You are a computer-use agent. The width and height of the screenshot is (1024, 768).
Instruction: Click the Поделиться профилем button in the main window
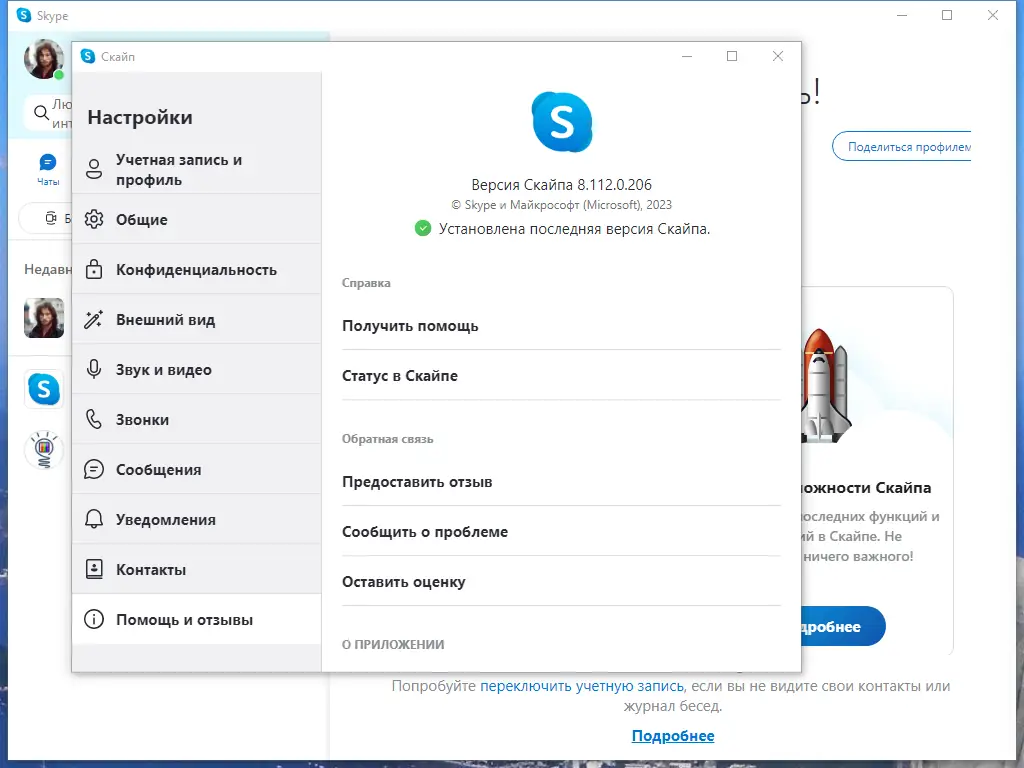tap(901, 146)
